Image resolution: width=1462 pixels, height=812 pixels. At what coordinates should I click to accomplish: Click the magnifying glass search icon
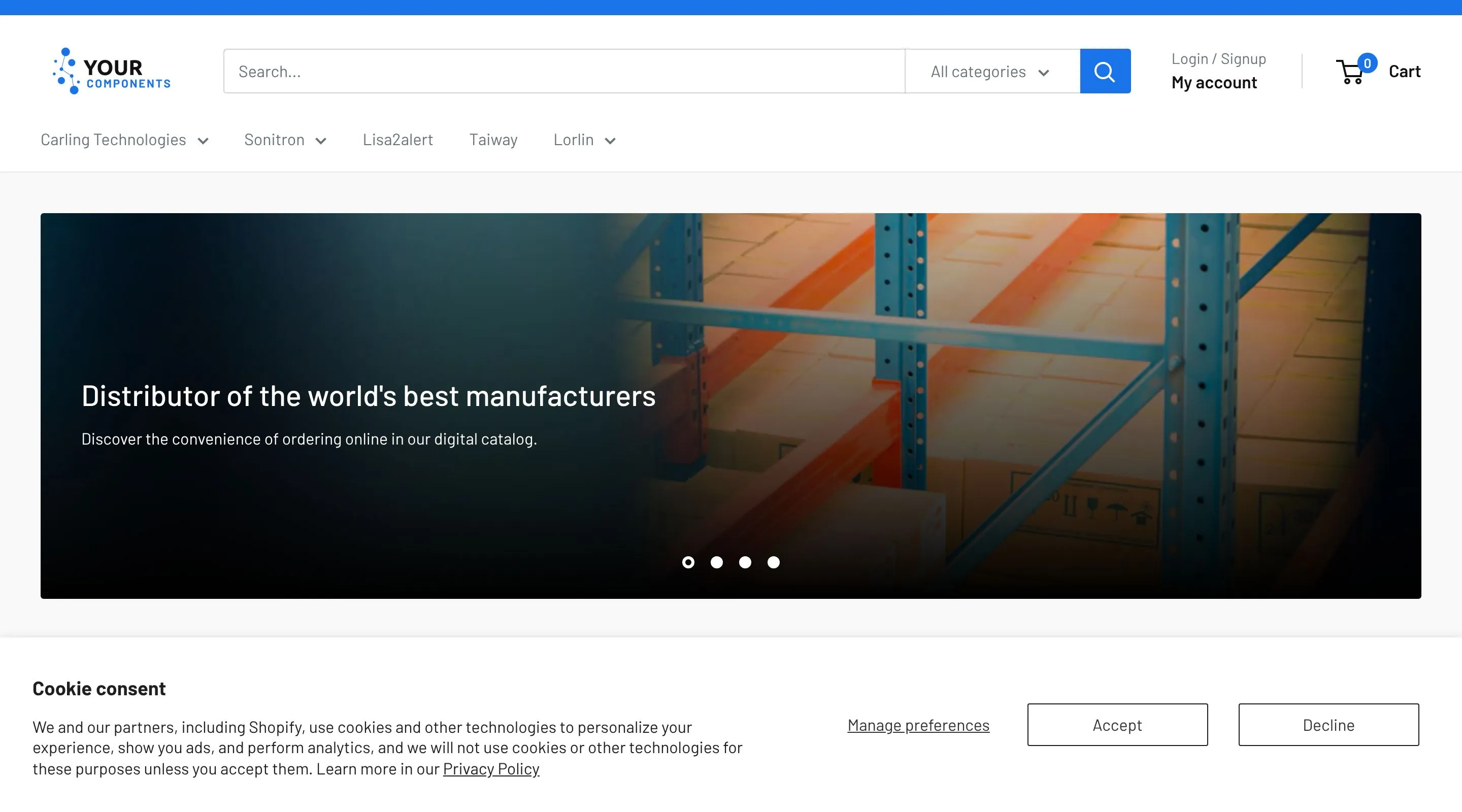tap(1105, 71)
